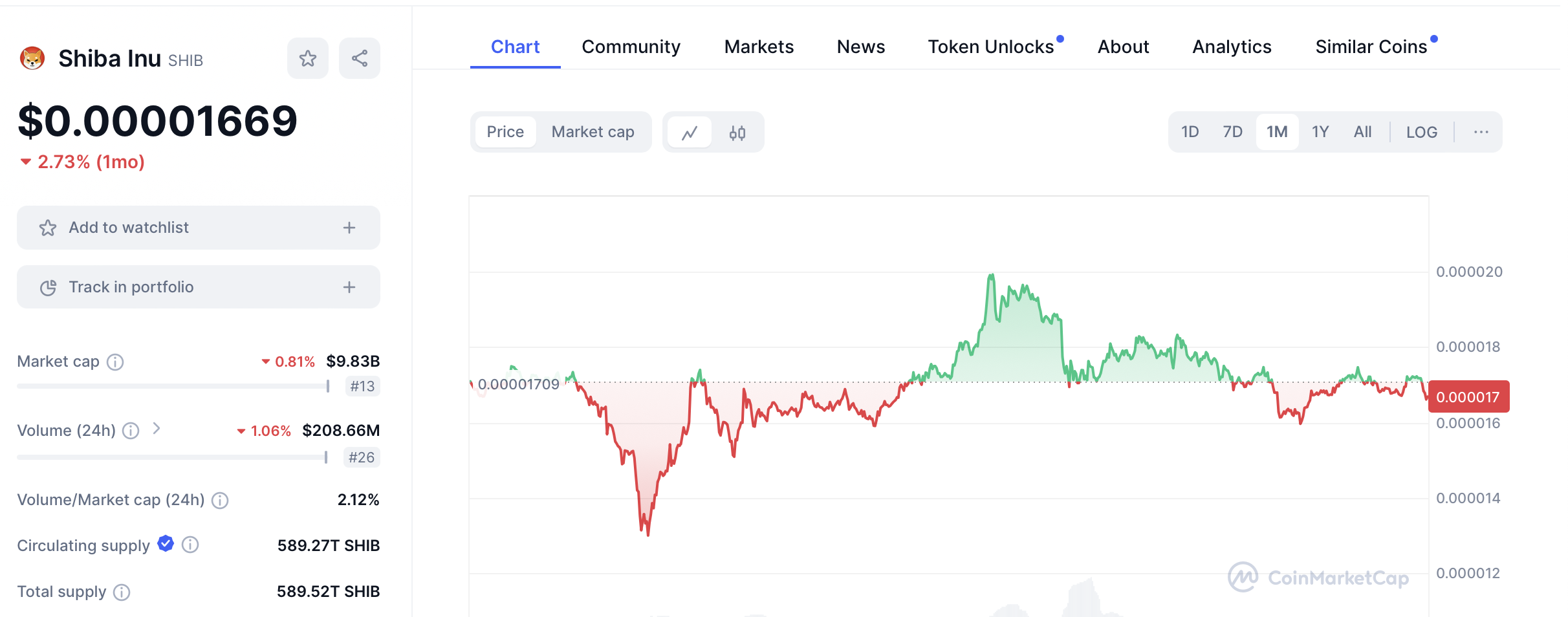Click the Volume/Market cap info icon
The height and width of the screenshot is (617, 1568).
(220, 500)
